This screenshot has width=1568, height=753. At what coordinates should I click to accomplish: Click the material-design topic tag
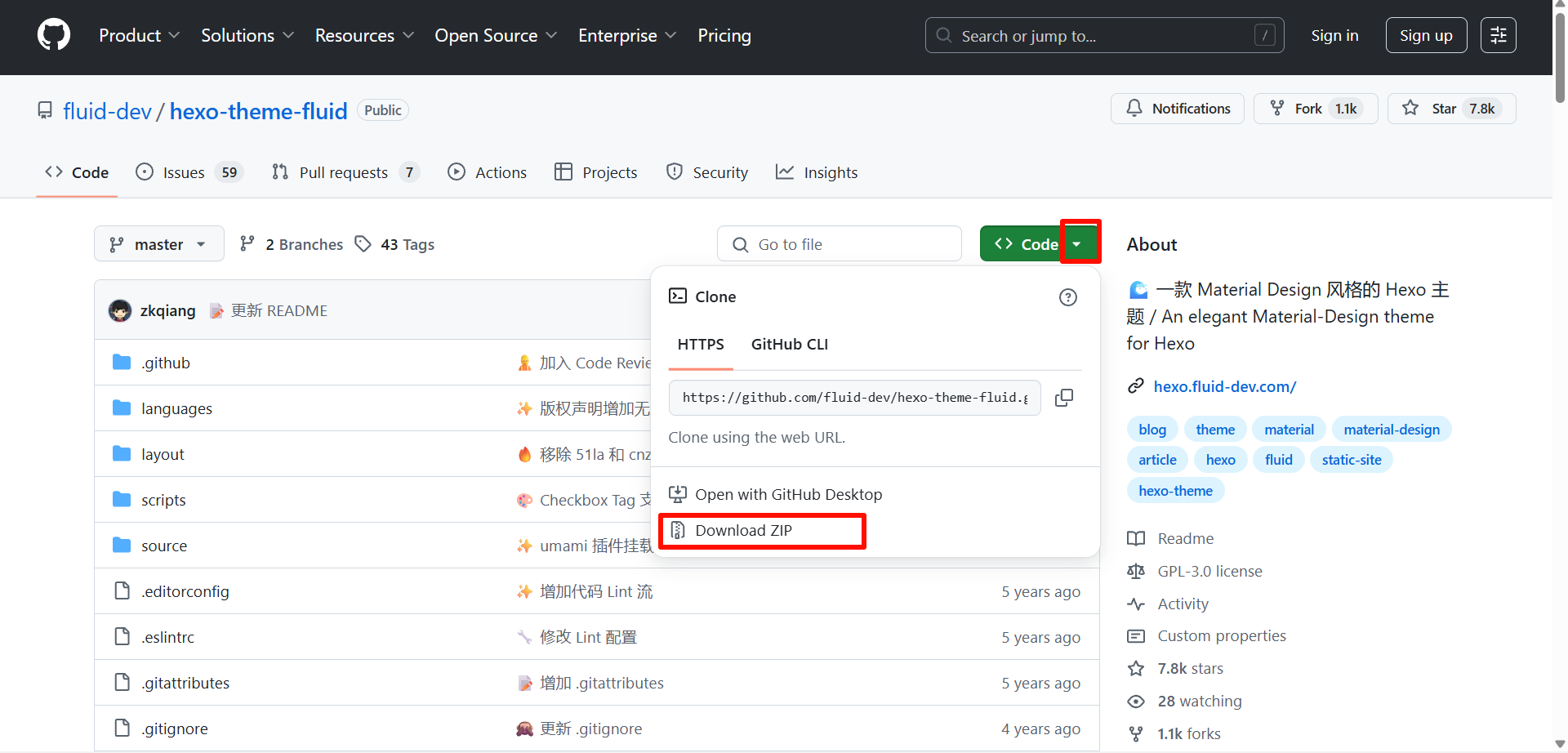click(x=1391, y=430)
